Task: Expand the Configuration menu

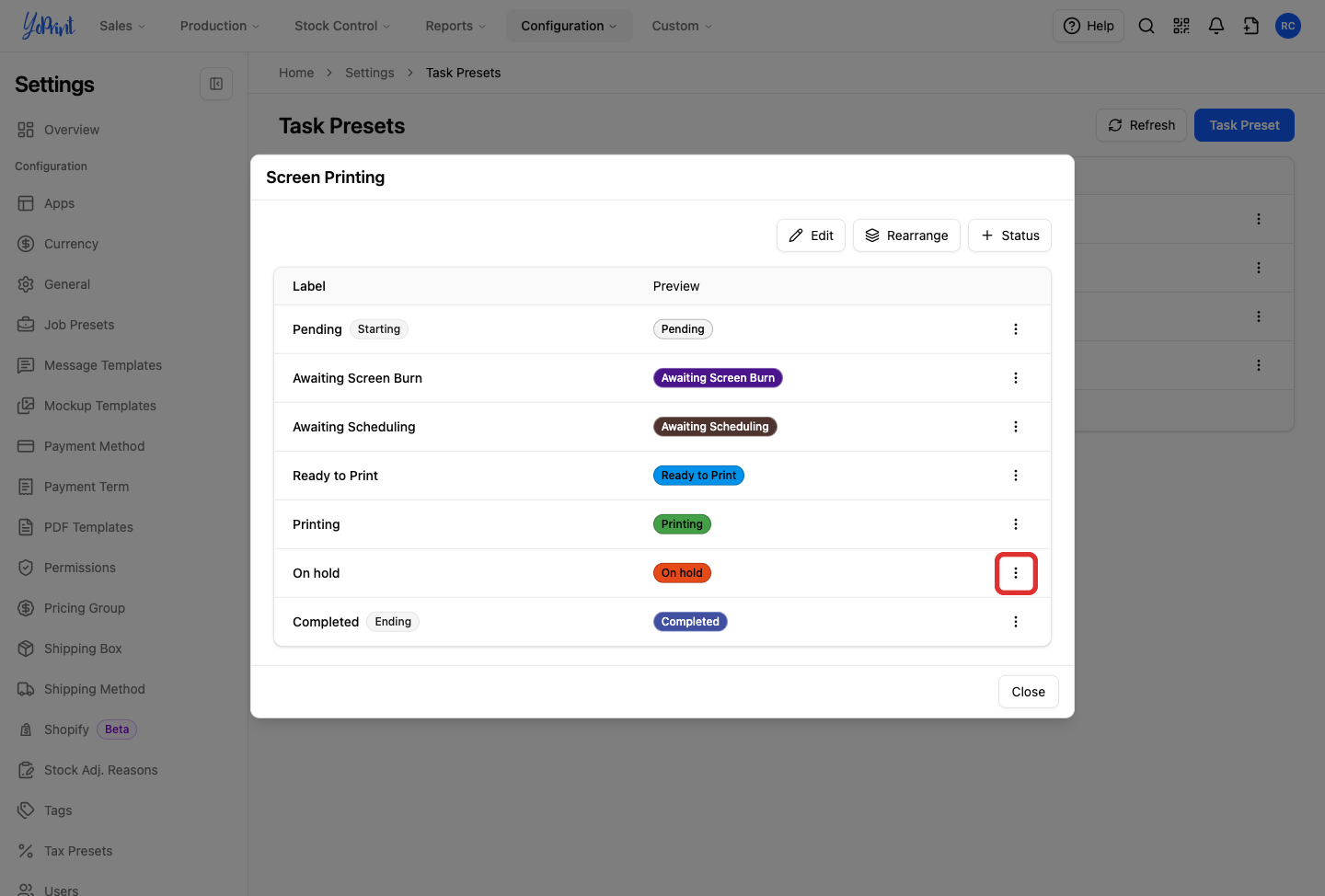Action: pos(569,26)
